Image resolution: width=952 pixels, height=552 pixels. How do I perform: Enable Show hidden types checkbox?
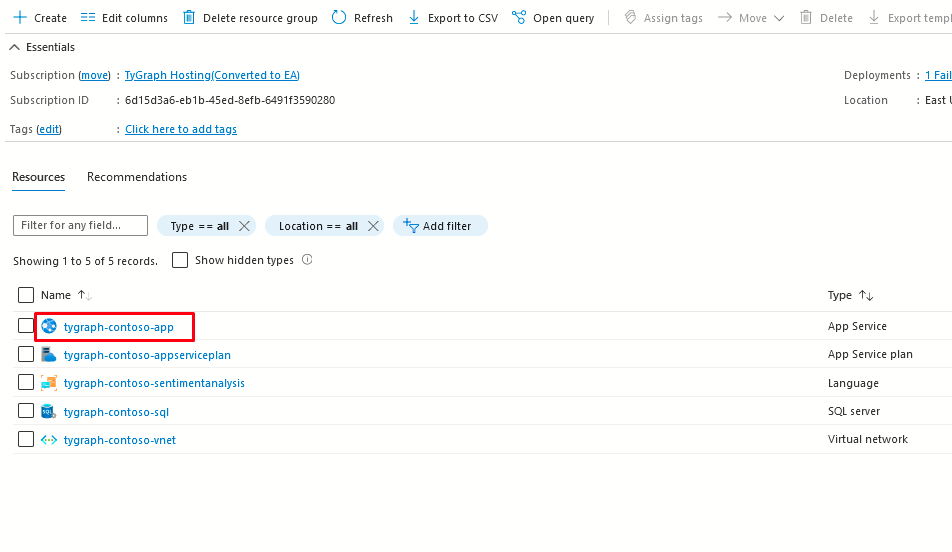[180, 260]
